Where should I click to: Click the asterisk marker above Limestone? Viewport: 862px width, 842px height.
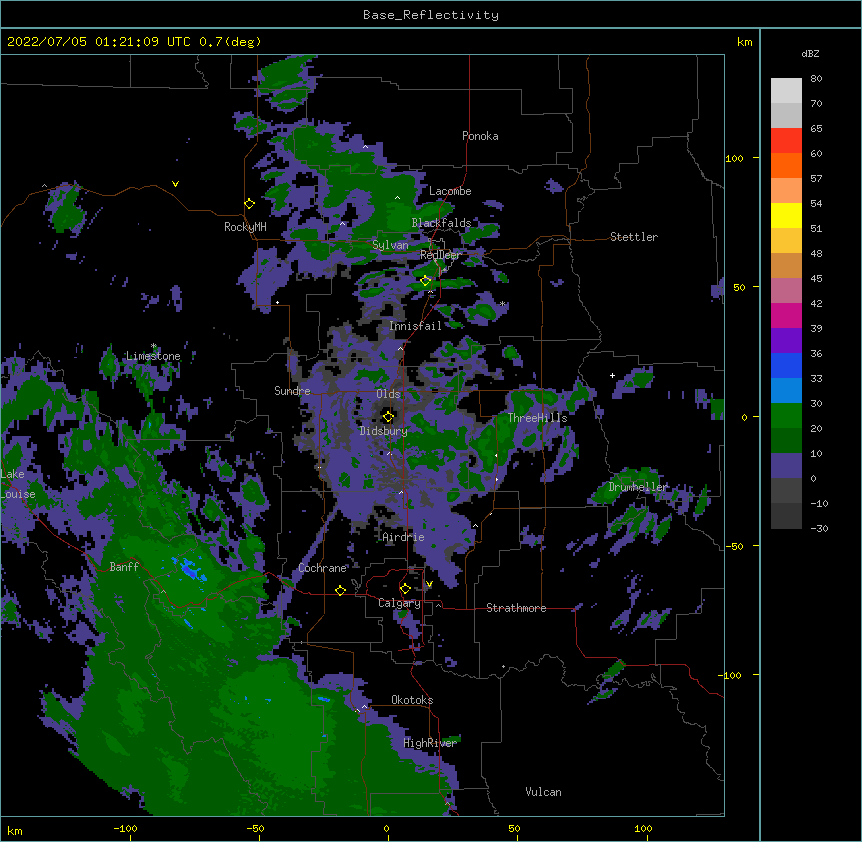tap(154, 346)
